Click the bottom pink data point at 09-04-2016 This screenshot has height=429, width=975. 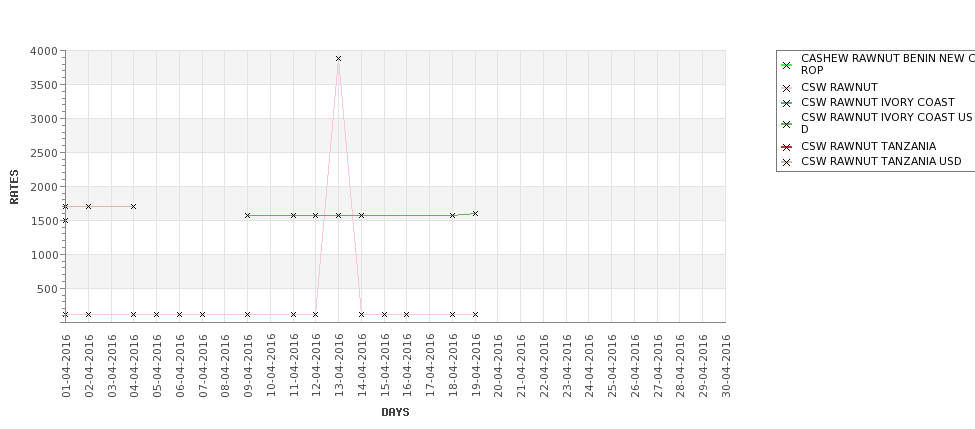pos(247,315)
